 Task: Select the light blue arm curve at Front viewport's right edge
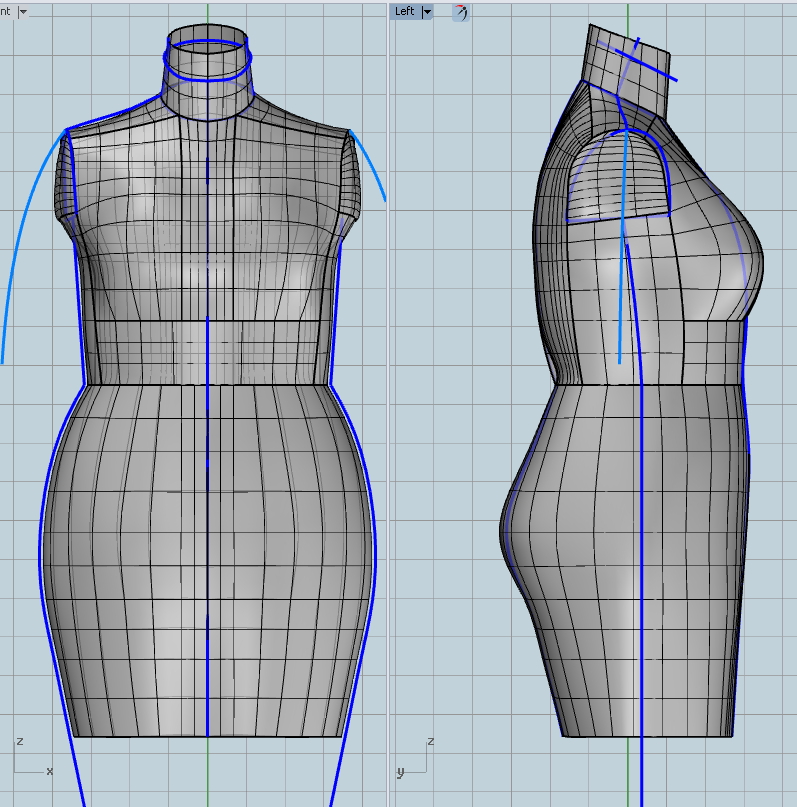coord(371,165)
